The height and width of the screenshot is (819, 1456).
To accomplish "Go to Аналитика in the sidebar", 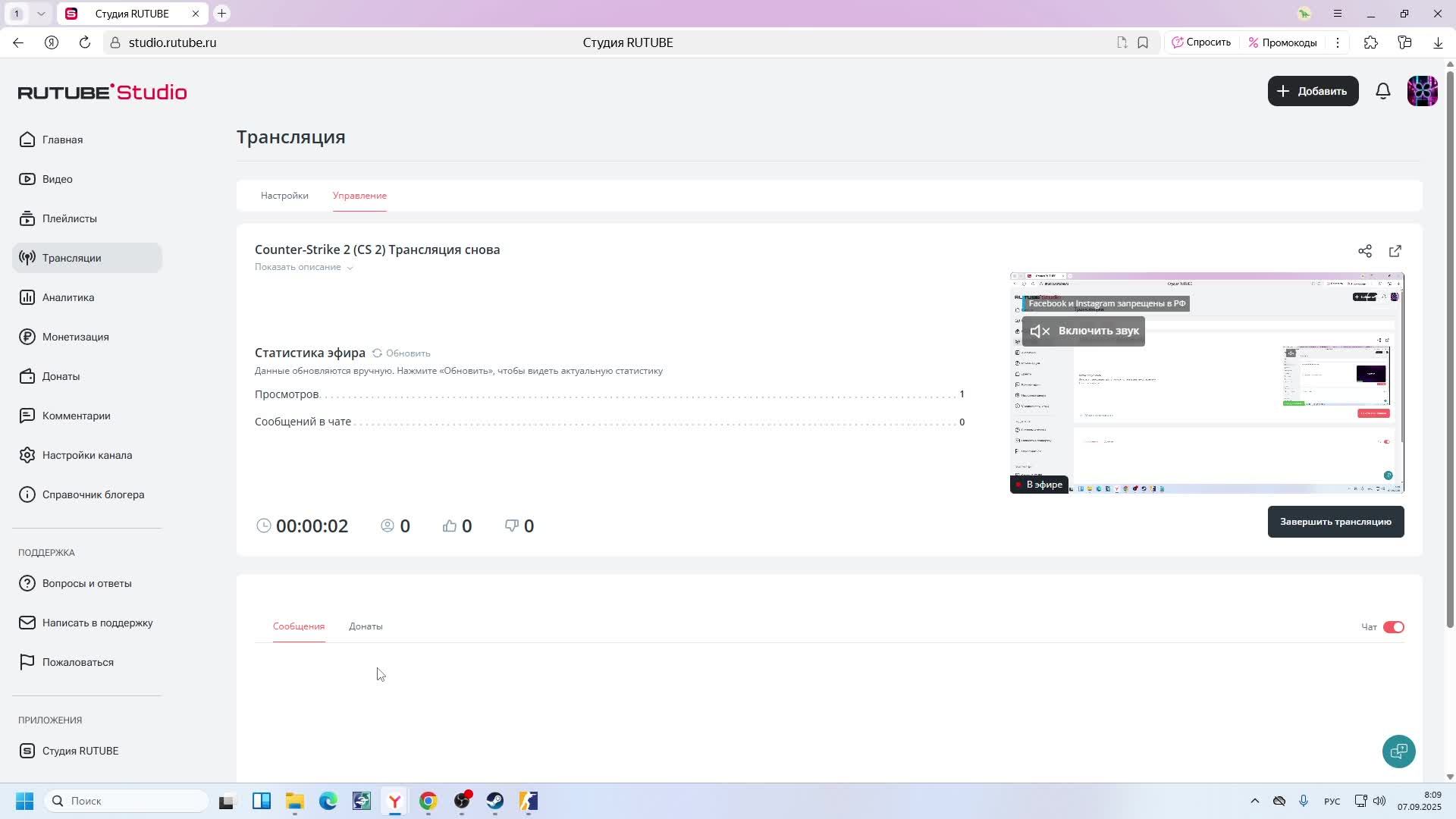I will coord(68,297).
